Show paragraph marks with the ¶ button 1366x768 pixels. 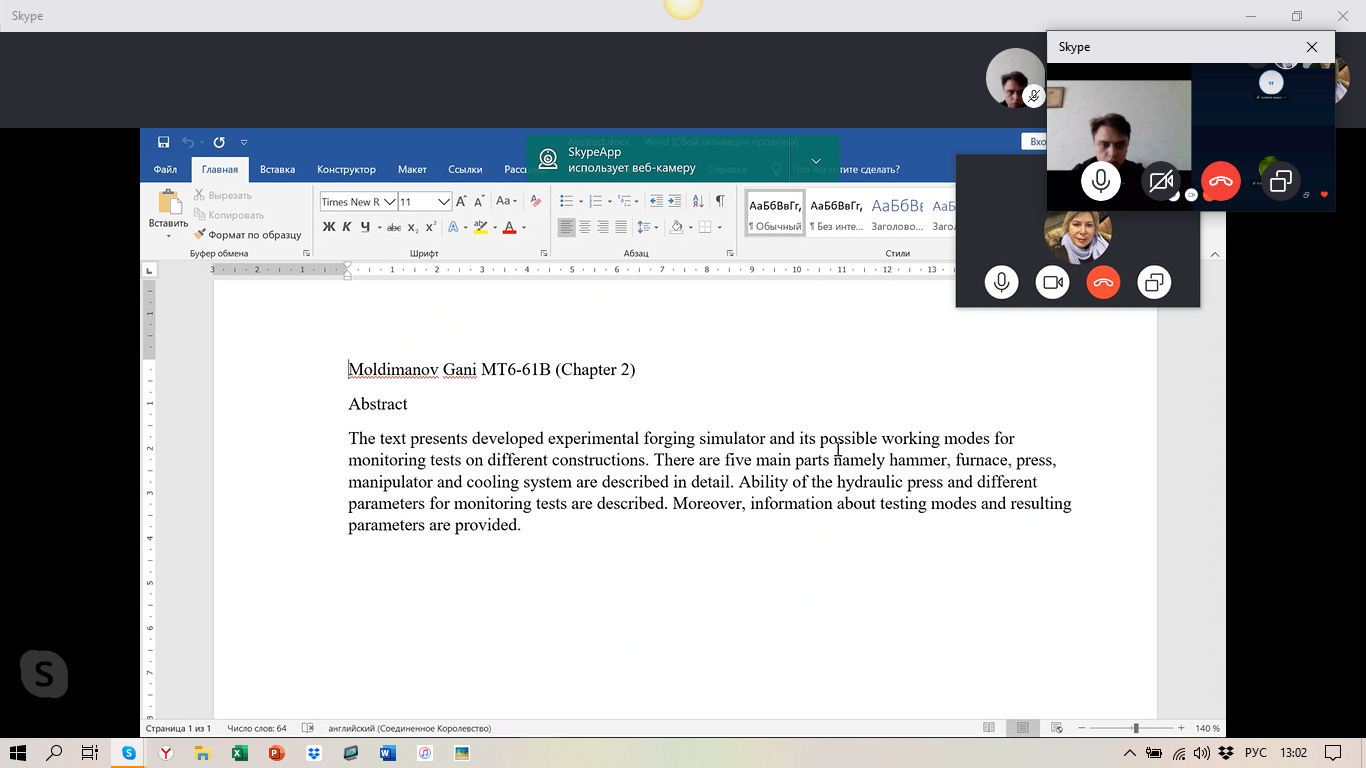719,201
